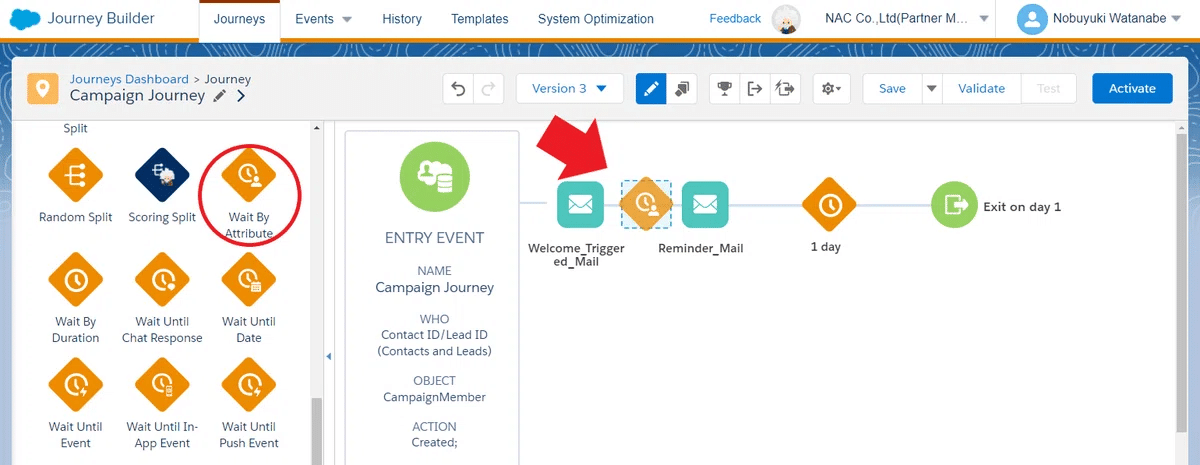Select the Wait Until Date activity icon
The width and height of the screenshot is (1200, 465).
249,279
